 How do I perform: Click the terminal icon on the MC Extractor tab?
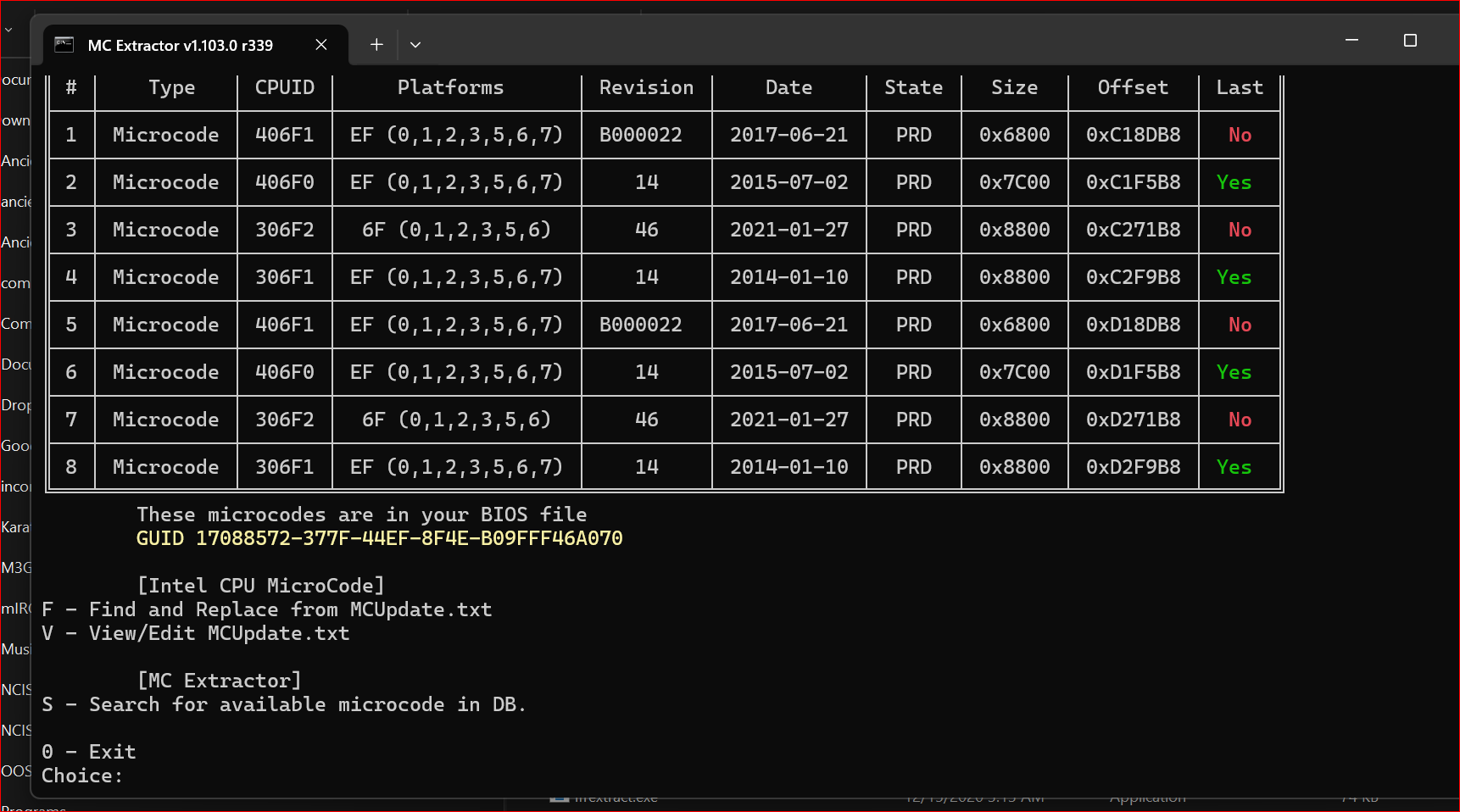[x=64, y=45]
